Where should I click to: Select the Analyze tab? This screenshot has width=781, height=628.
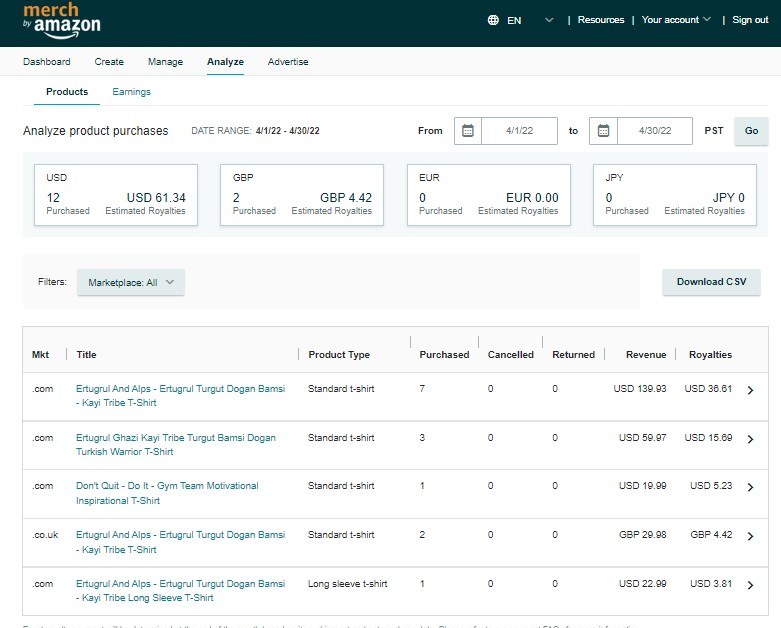click(x=225, y=62)
